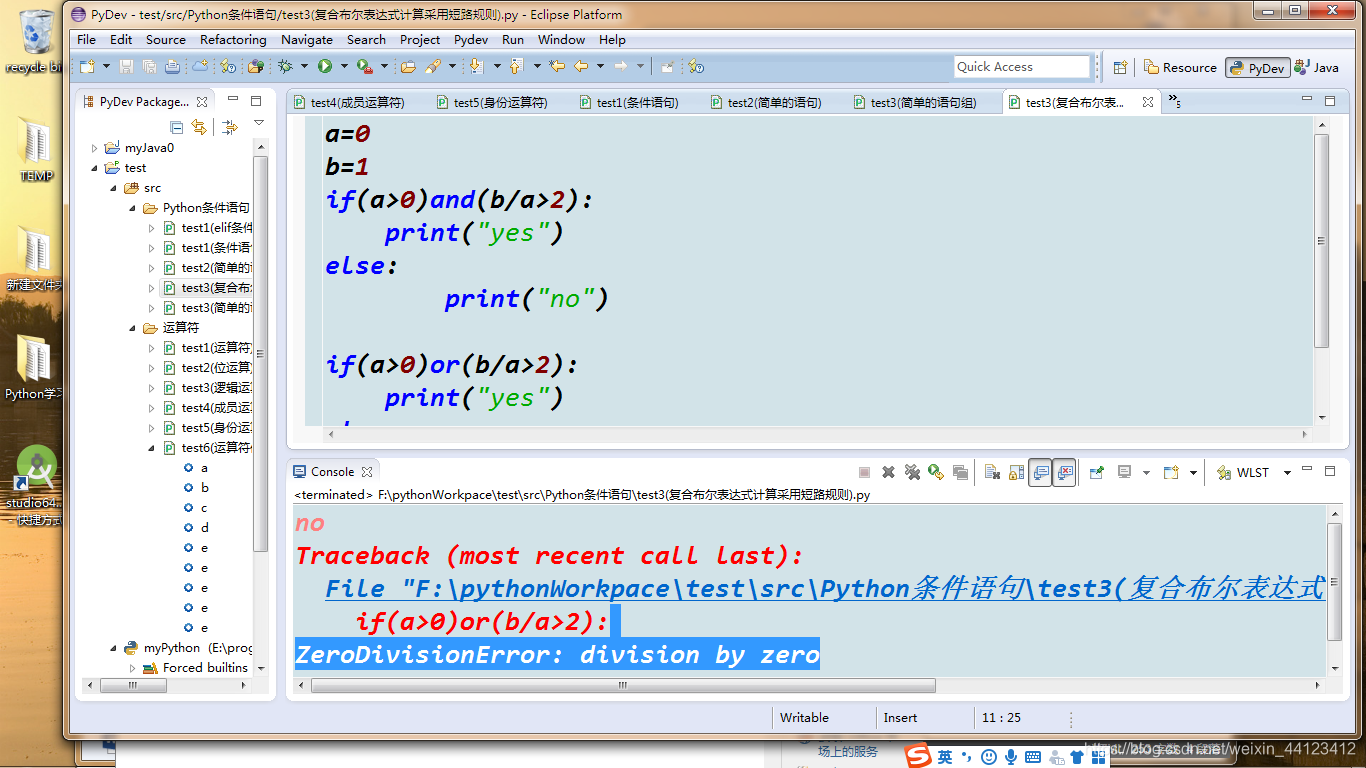Show hidden editor tabs chevron list

[1174, 102]
